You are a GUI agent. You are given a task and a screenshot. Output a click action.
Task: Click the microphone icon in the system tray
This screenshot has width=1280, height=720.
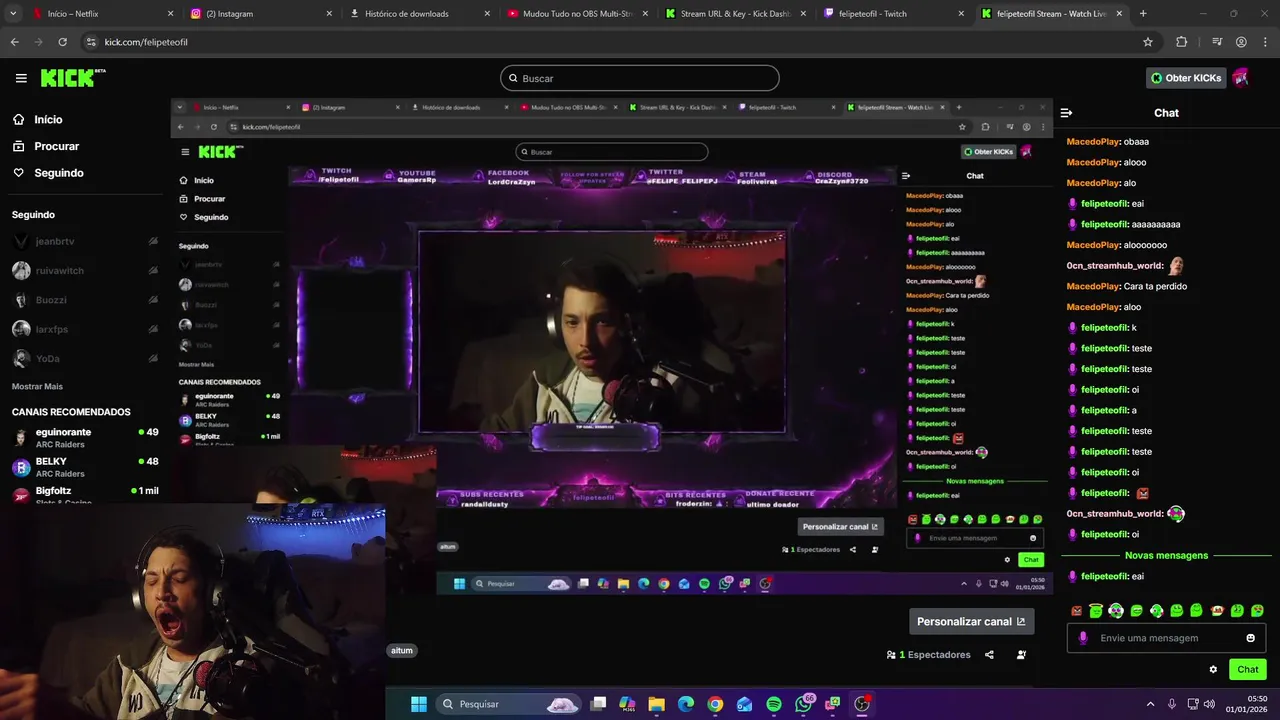[1172, 704]
